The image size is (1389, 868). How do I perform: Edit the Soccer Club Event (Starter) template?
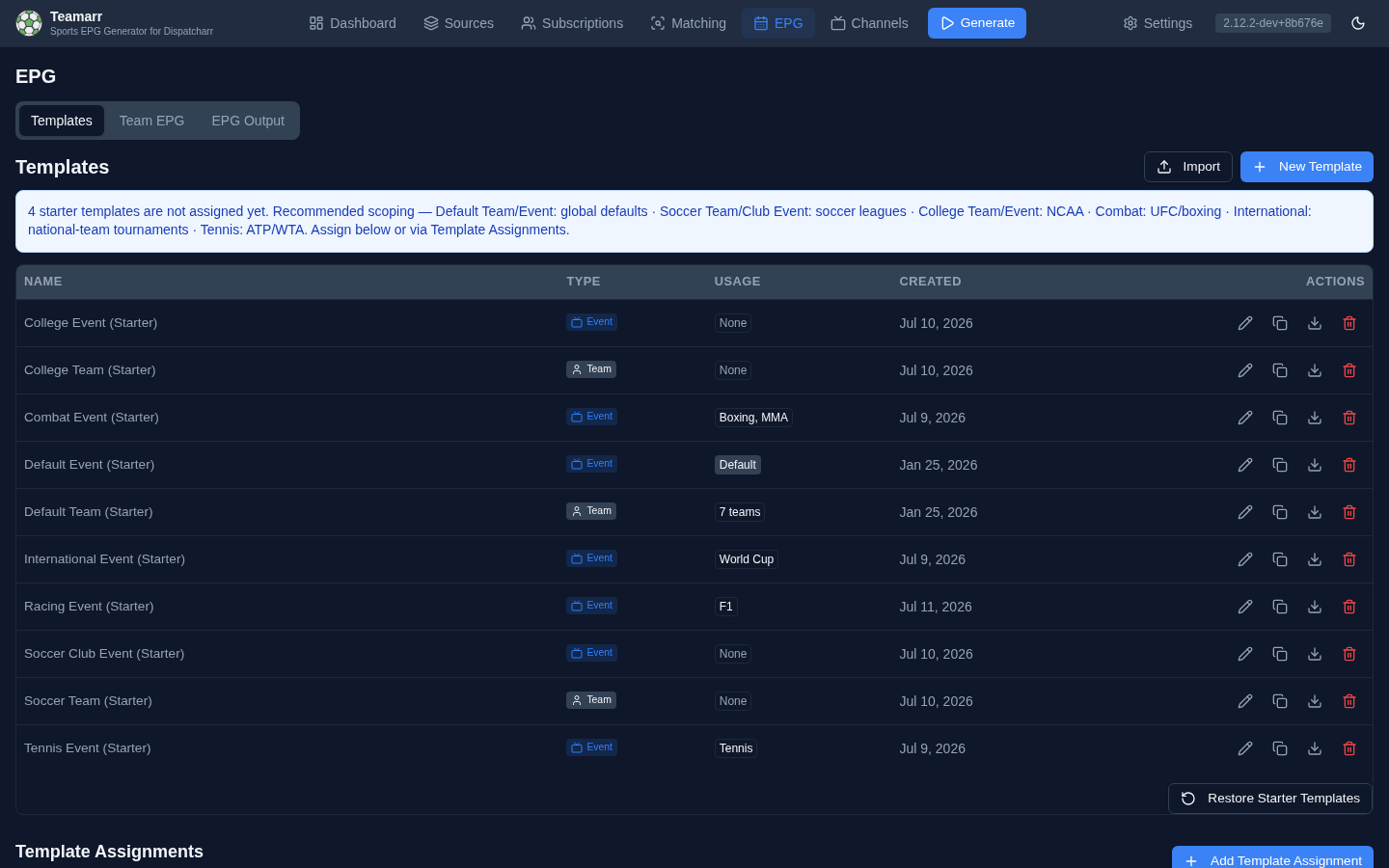point(1245,654)
